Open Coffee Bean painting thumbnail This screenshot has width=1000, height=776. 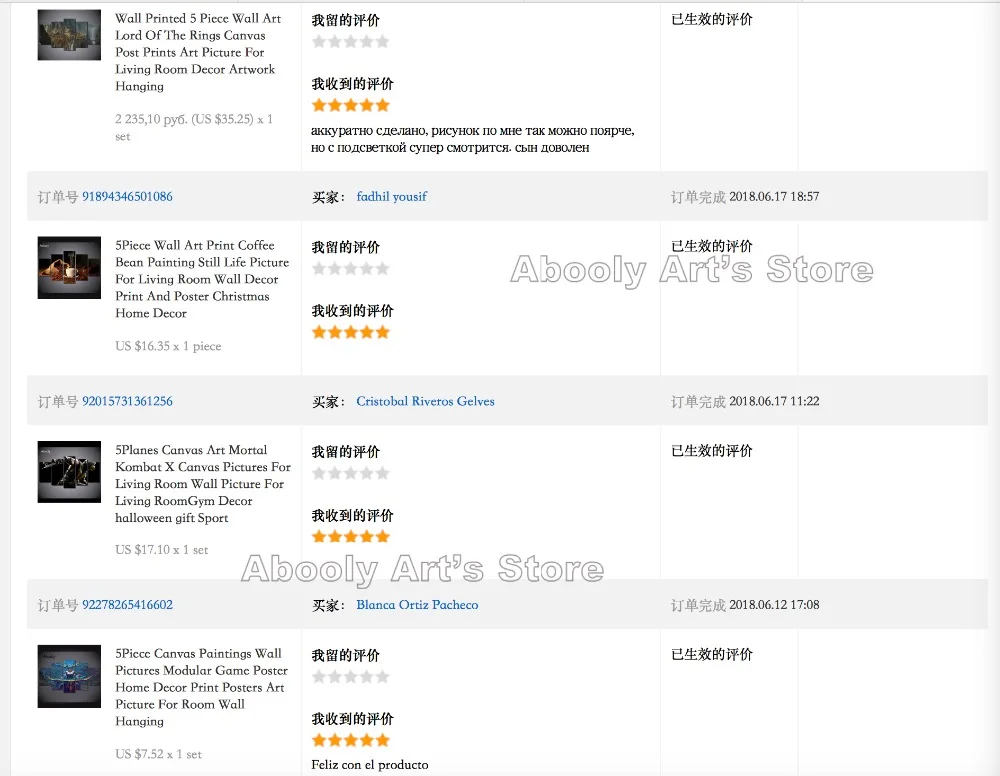pos(69,267)
